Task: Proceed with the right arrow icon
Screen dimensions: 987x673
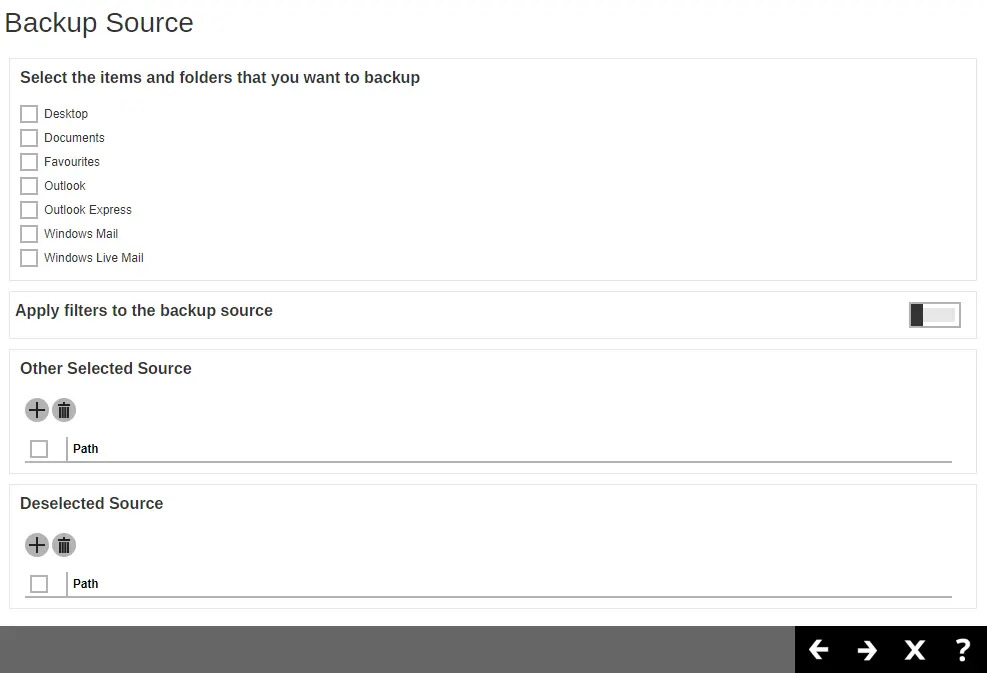Action: click(x=867, y=650)
